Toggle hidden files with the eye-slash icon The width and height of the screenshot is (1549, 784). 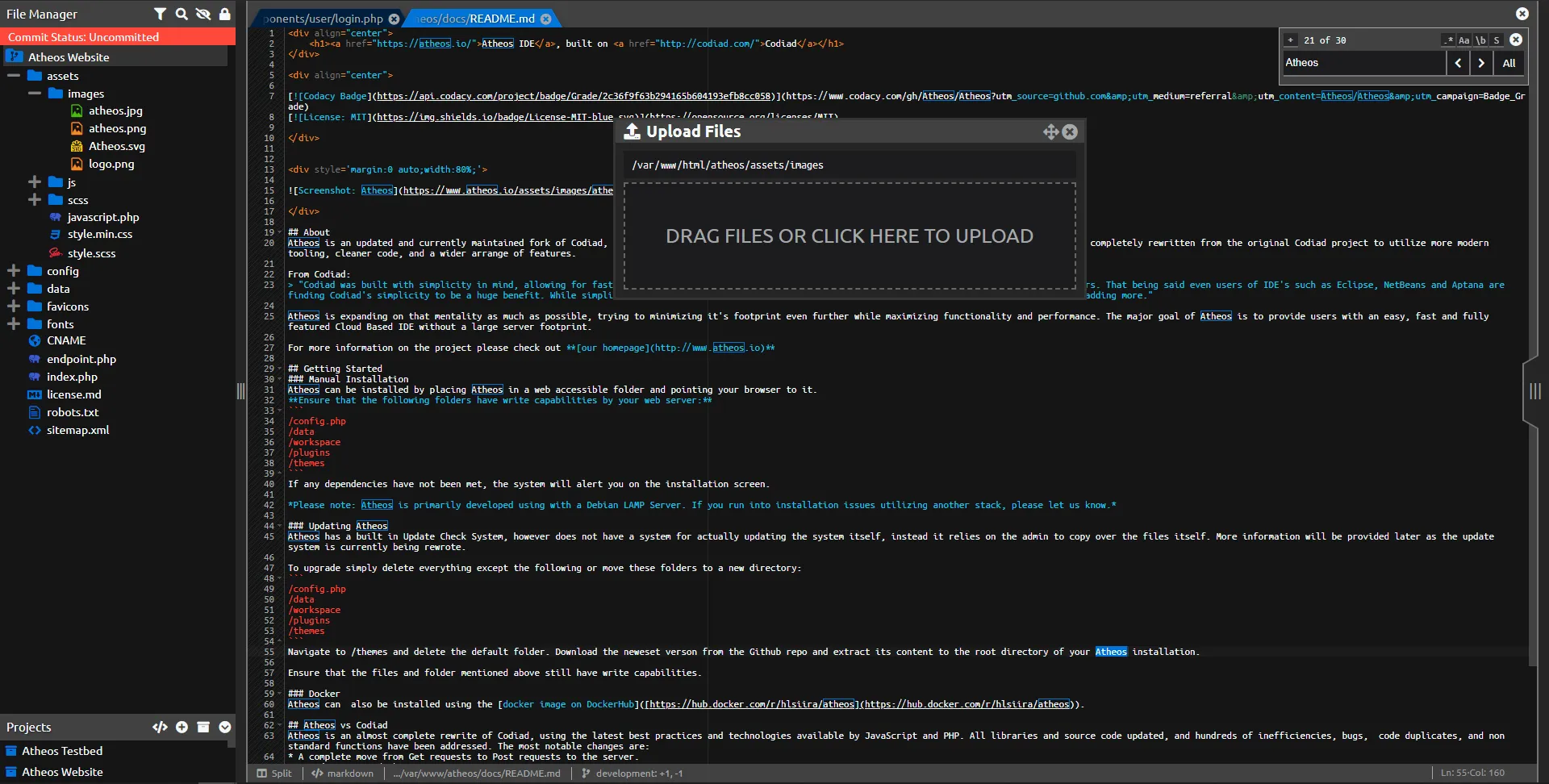203,14
